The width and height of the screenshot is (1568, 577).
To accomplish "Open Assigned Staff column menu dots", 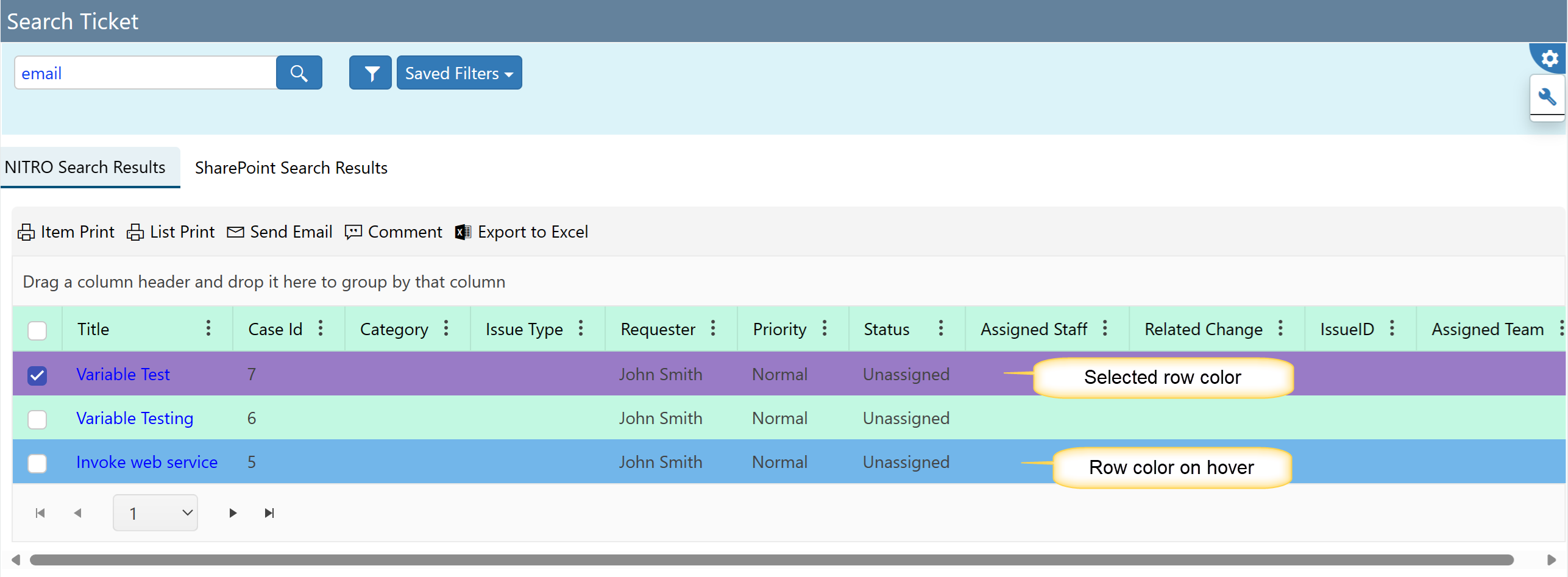I will (1105, 328).
